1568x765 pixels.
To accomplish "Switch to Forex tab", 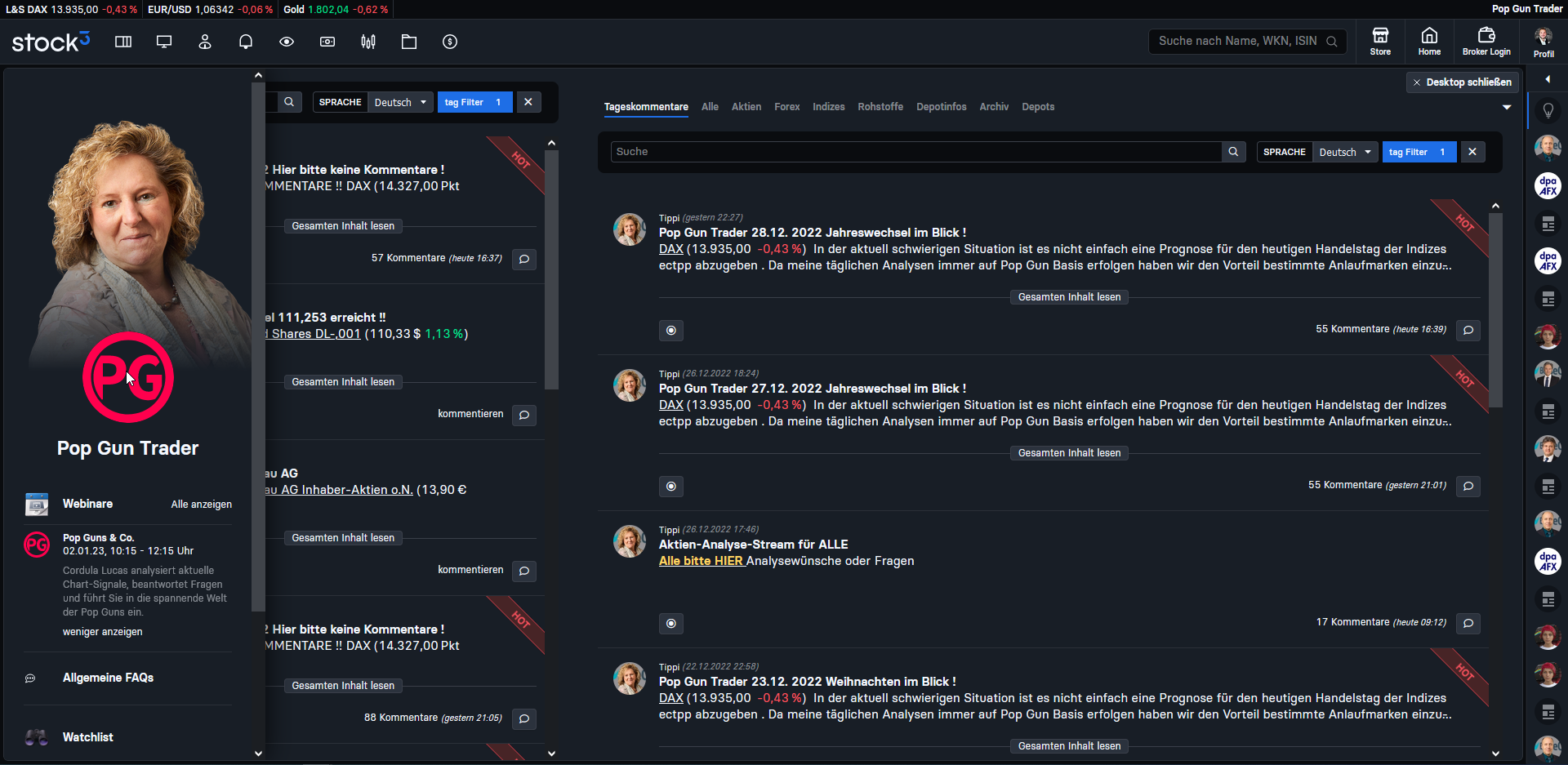I will pyautogui.click(x=787, y=107).
